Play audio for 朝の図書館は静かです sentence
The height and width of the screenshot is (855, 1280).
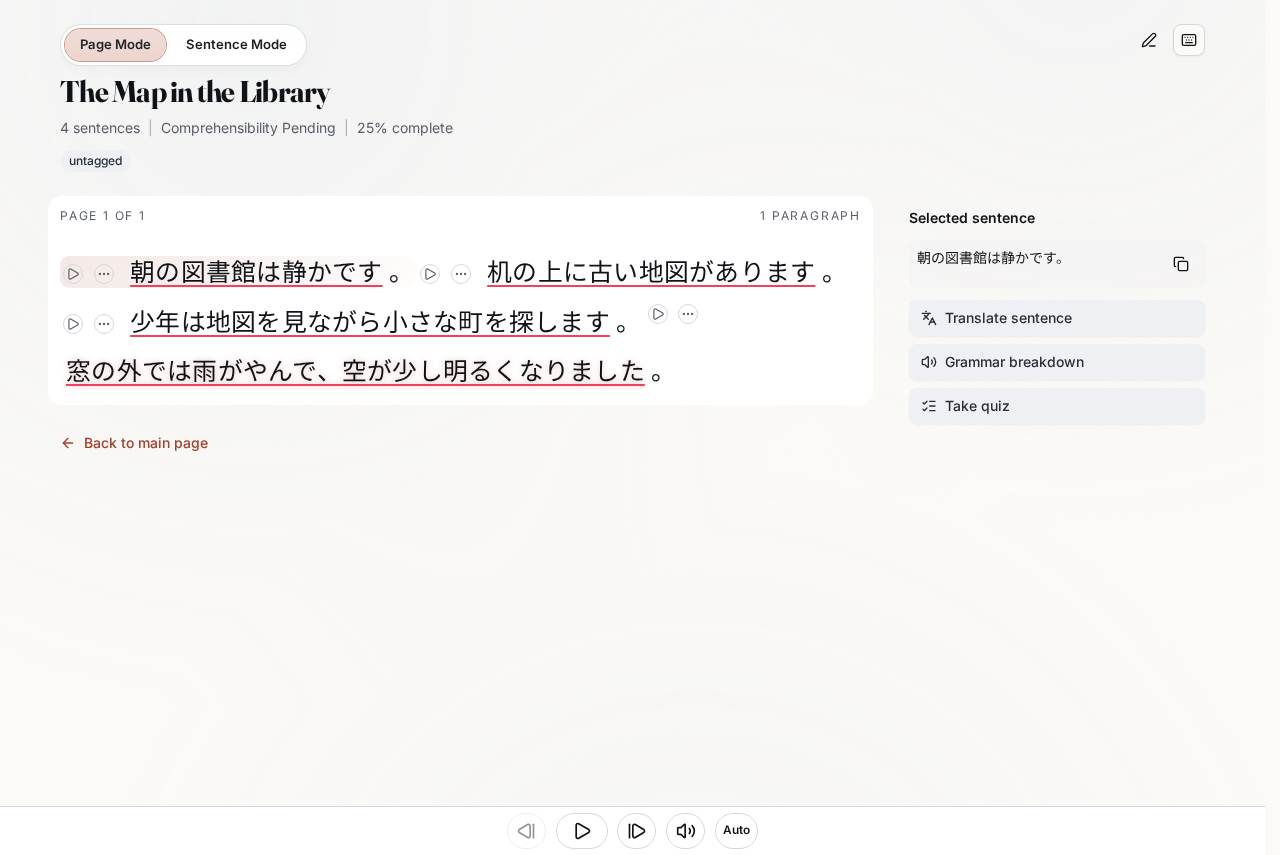[73, 274]
